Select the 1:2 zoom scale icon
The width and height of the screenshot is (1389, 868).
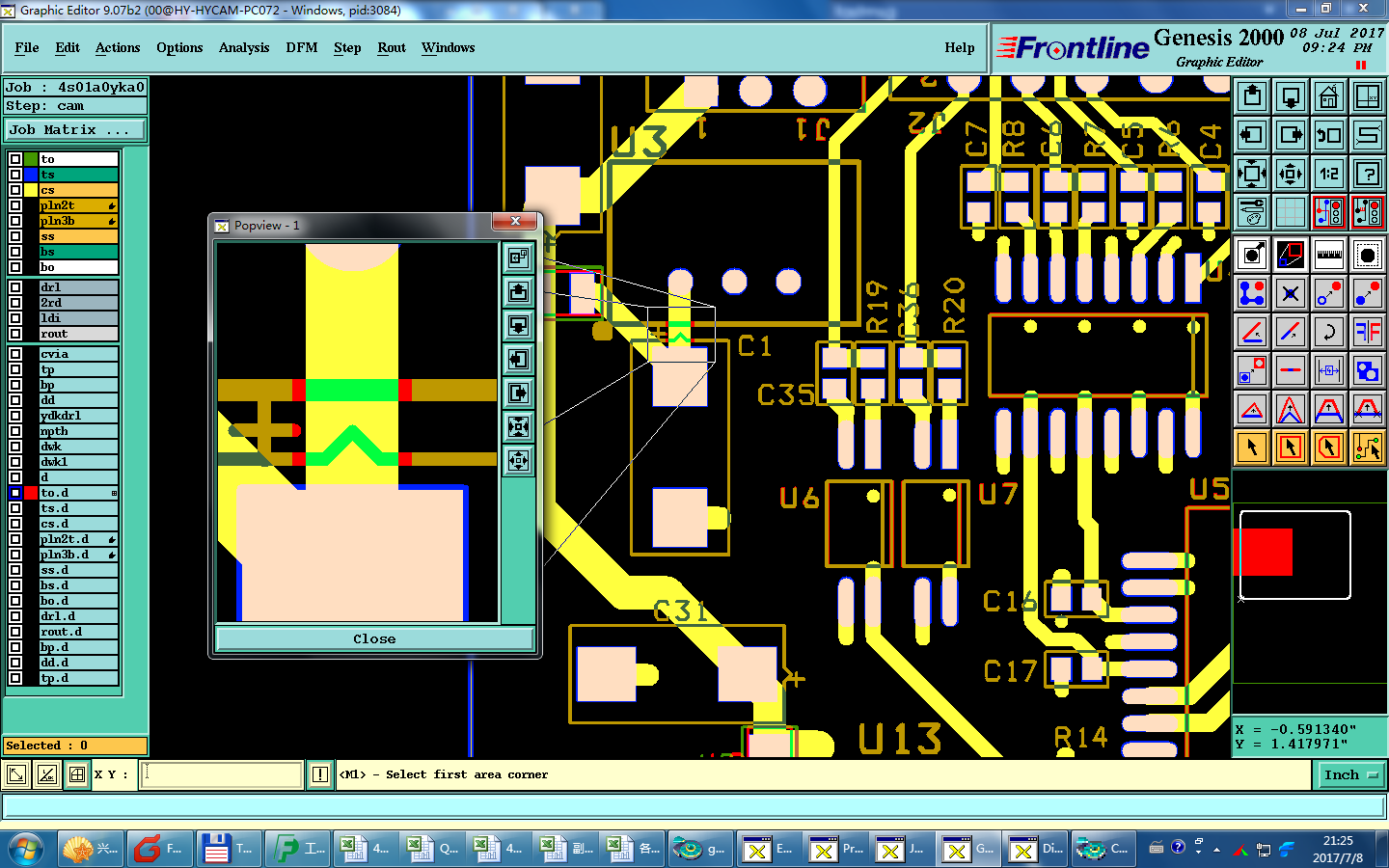click(1329, 174)
